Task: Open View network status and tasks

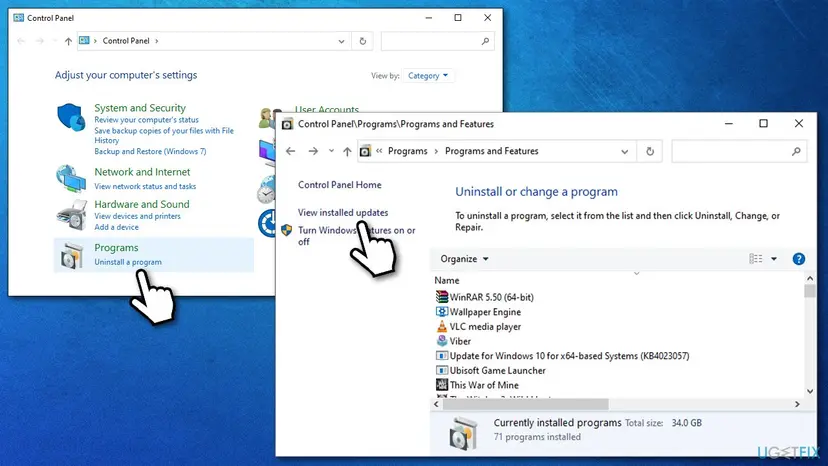Action: (145, 187)
